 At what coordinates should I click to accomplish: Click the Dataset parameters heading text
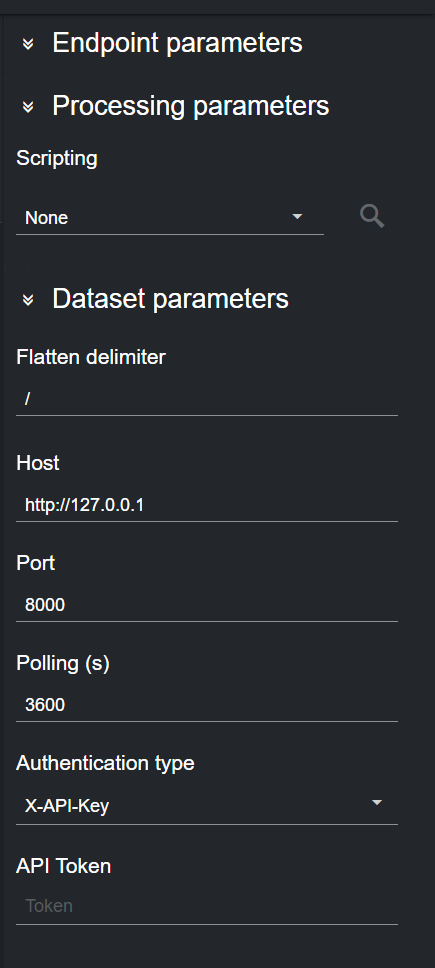[x=170, y=299]
